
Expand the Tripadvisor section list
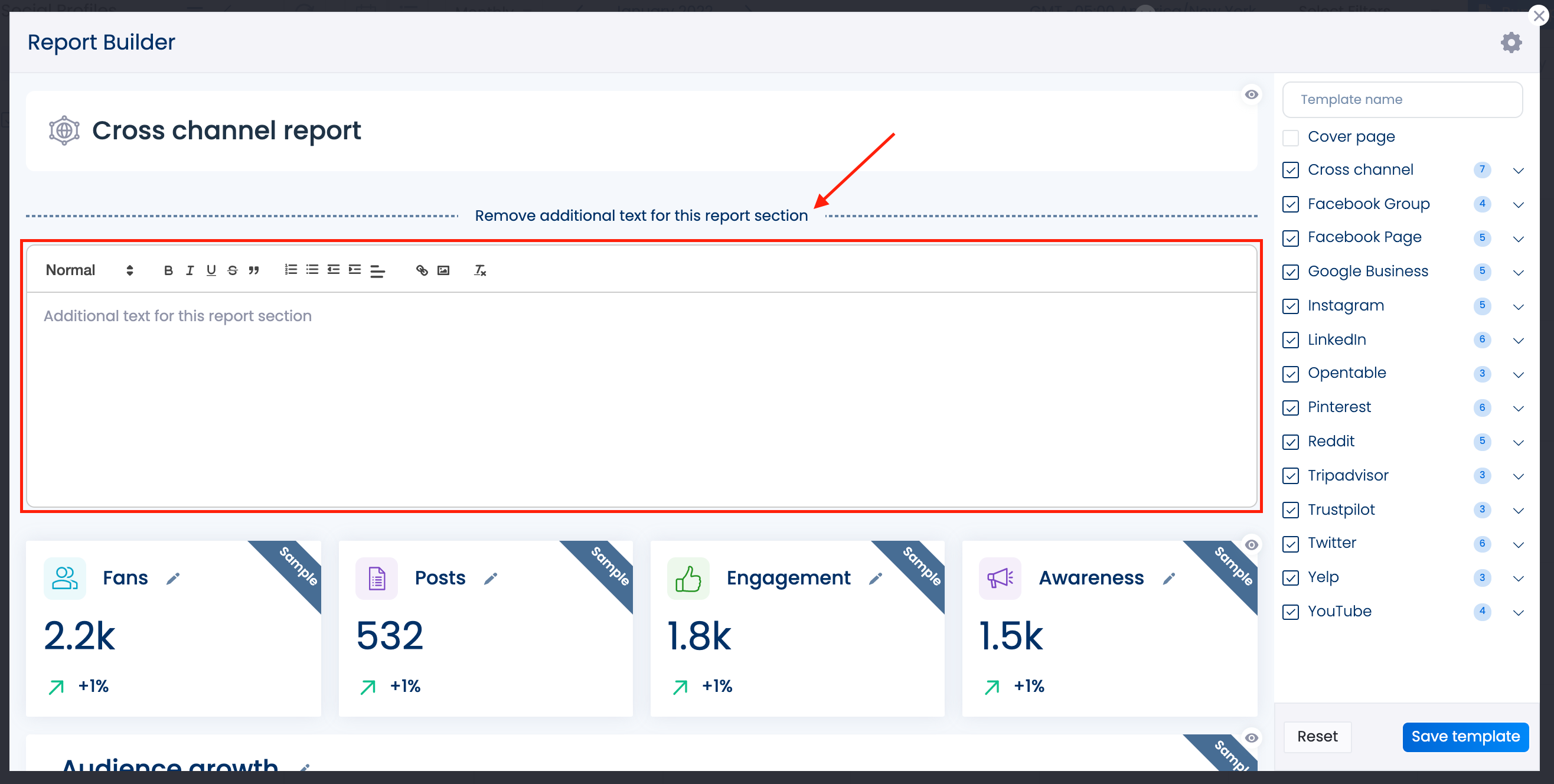click(1519, 476)
